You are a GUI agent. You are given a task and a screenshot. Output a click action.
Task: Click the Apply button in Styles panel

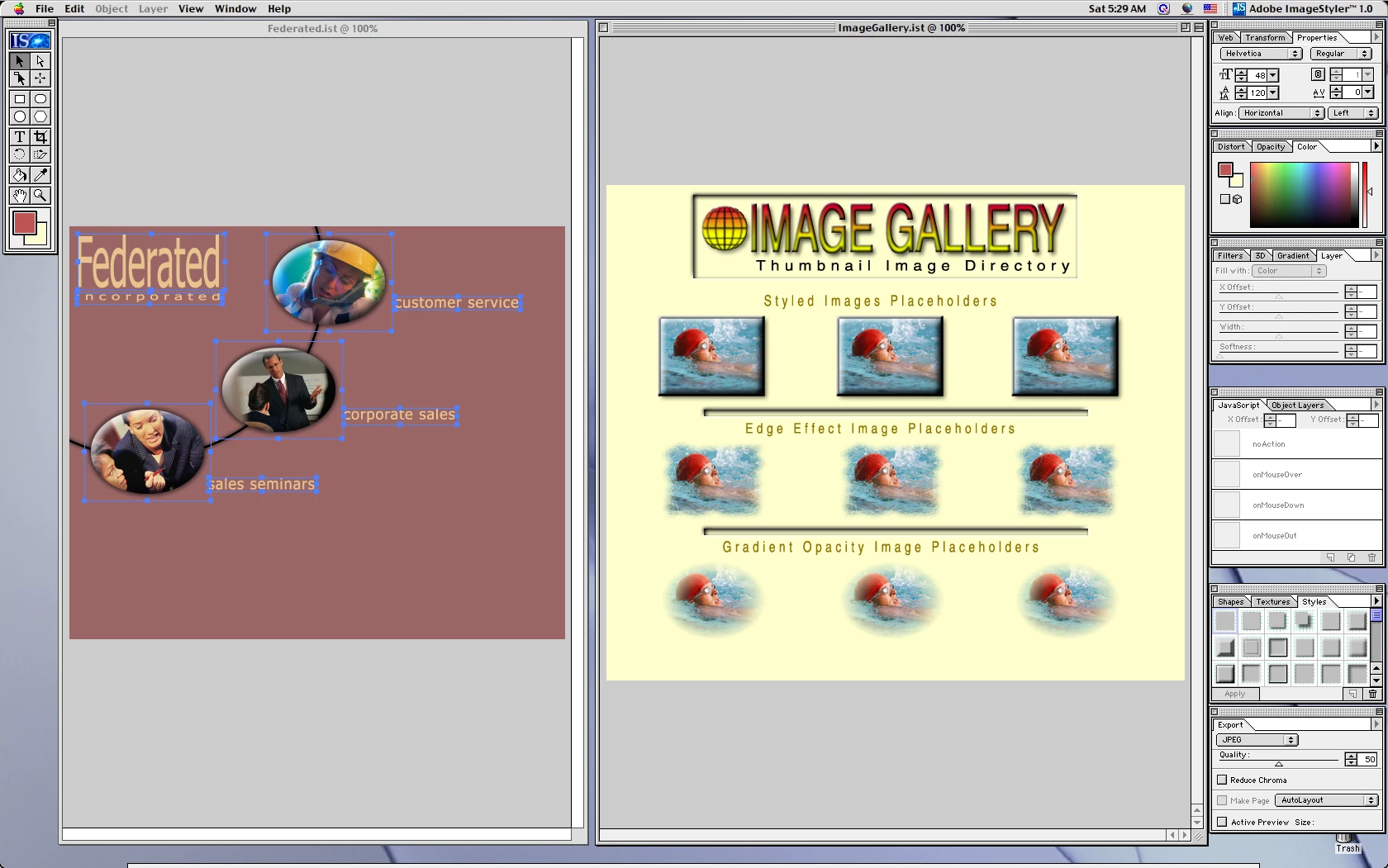[x=1235, y=694]
